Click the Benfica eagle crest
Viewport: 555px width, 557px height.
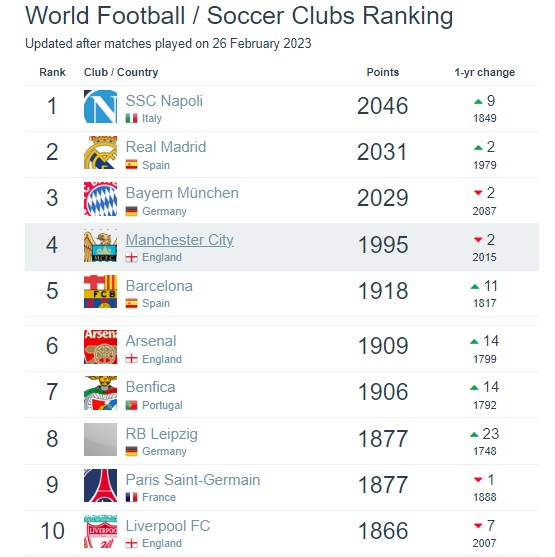click(x=100, y=393)
